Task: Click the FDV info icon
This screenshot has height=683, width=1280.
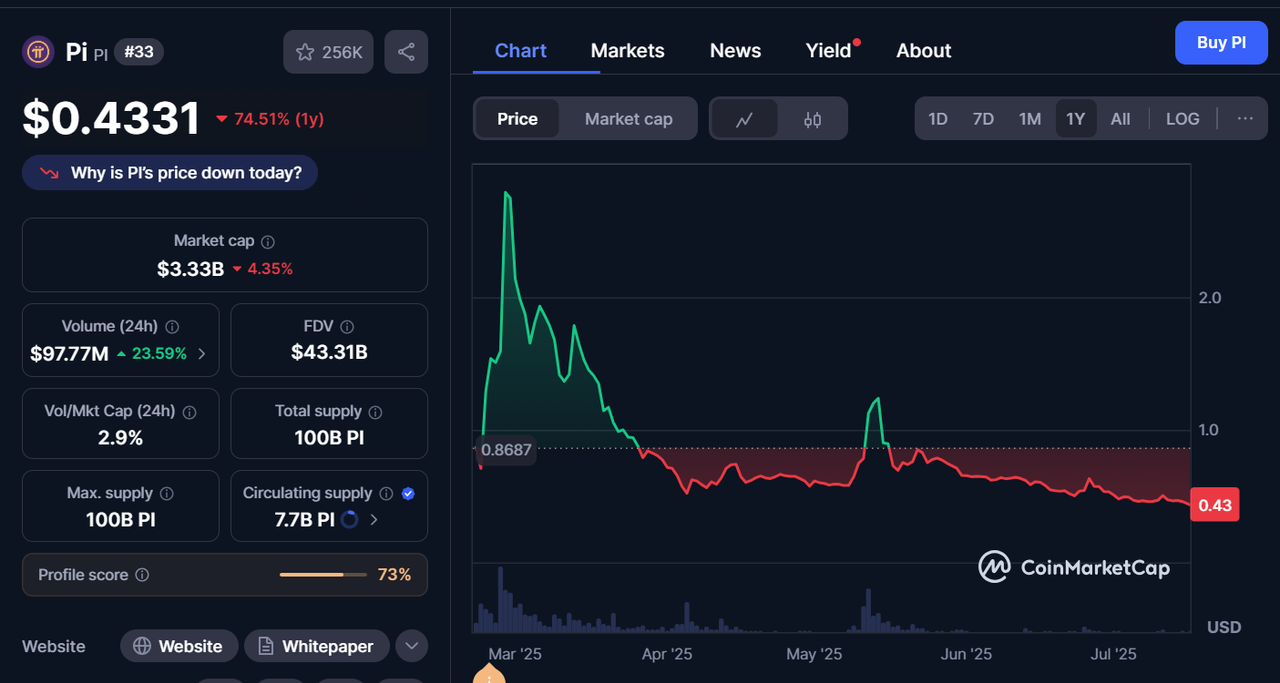Action: point(347,326)
